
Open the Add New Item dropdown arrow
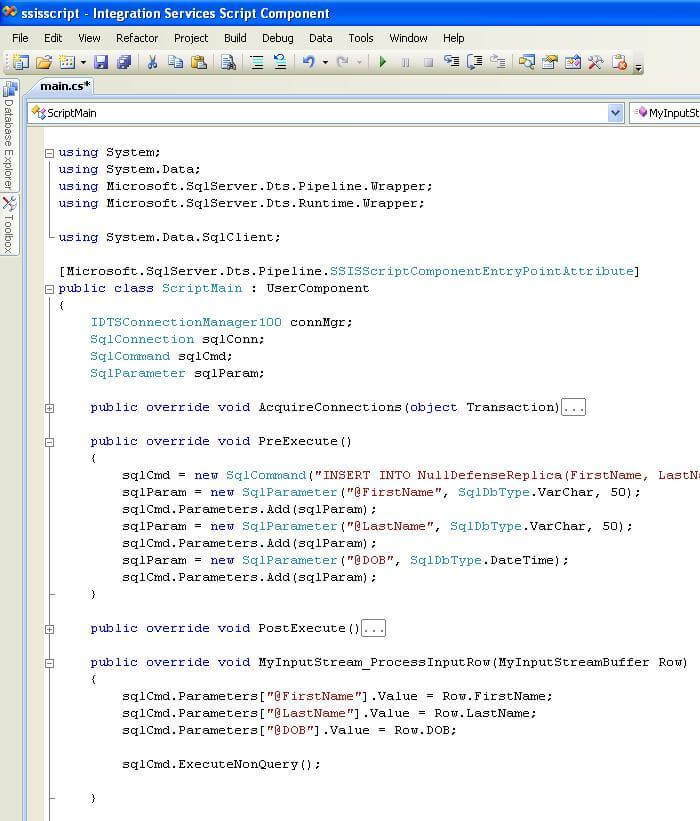[83, 62]
